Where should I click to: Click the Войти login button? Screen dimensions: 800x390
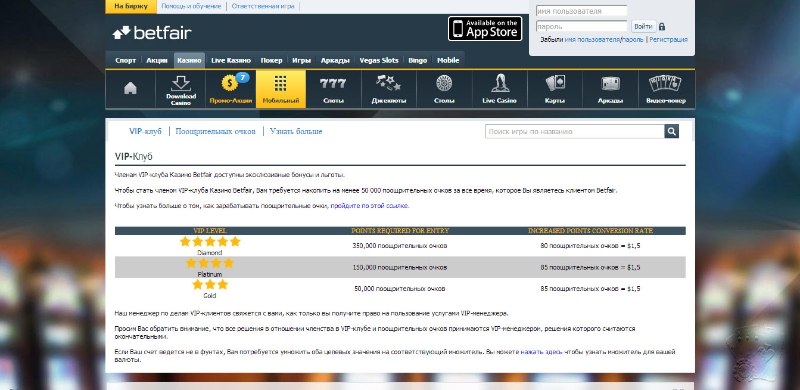pos(643,27)
